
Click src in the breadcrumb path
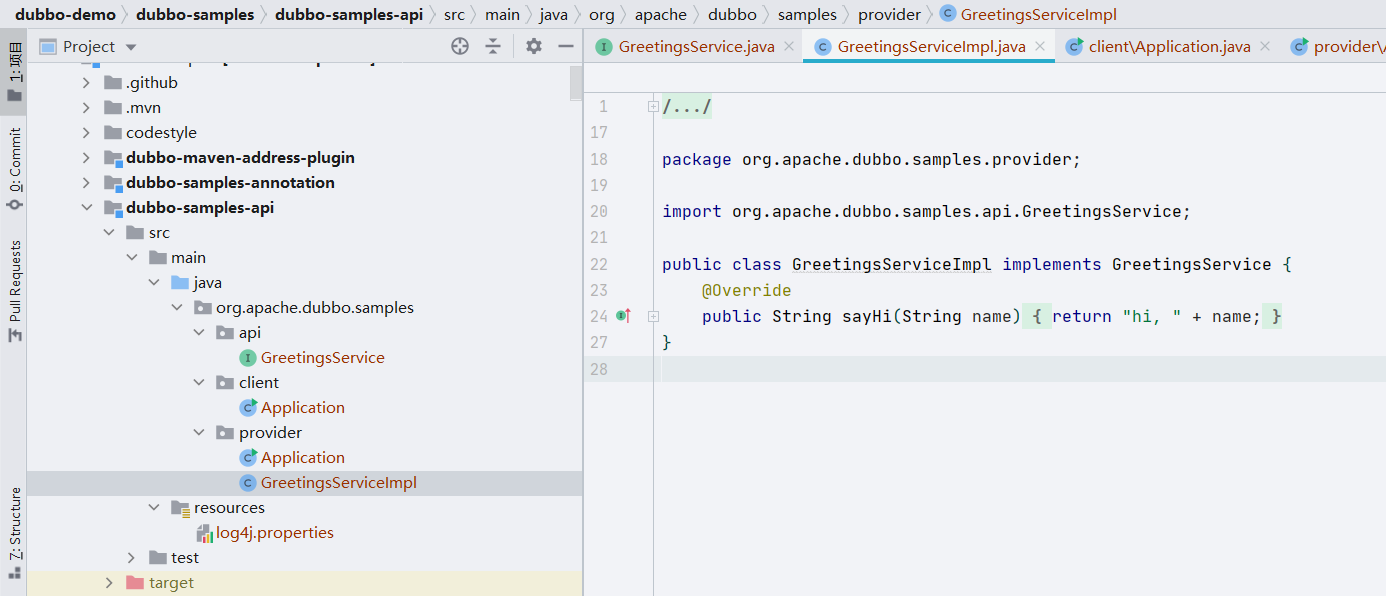click(x=454, y=15)
